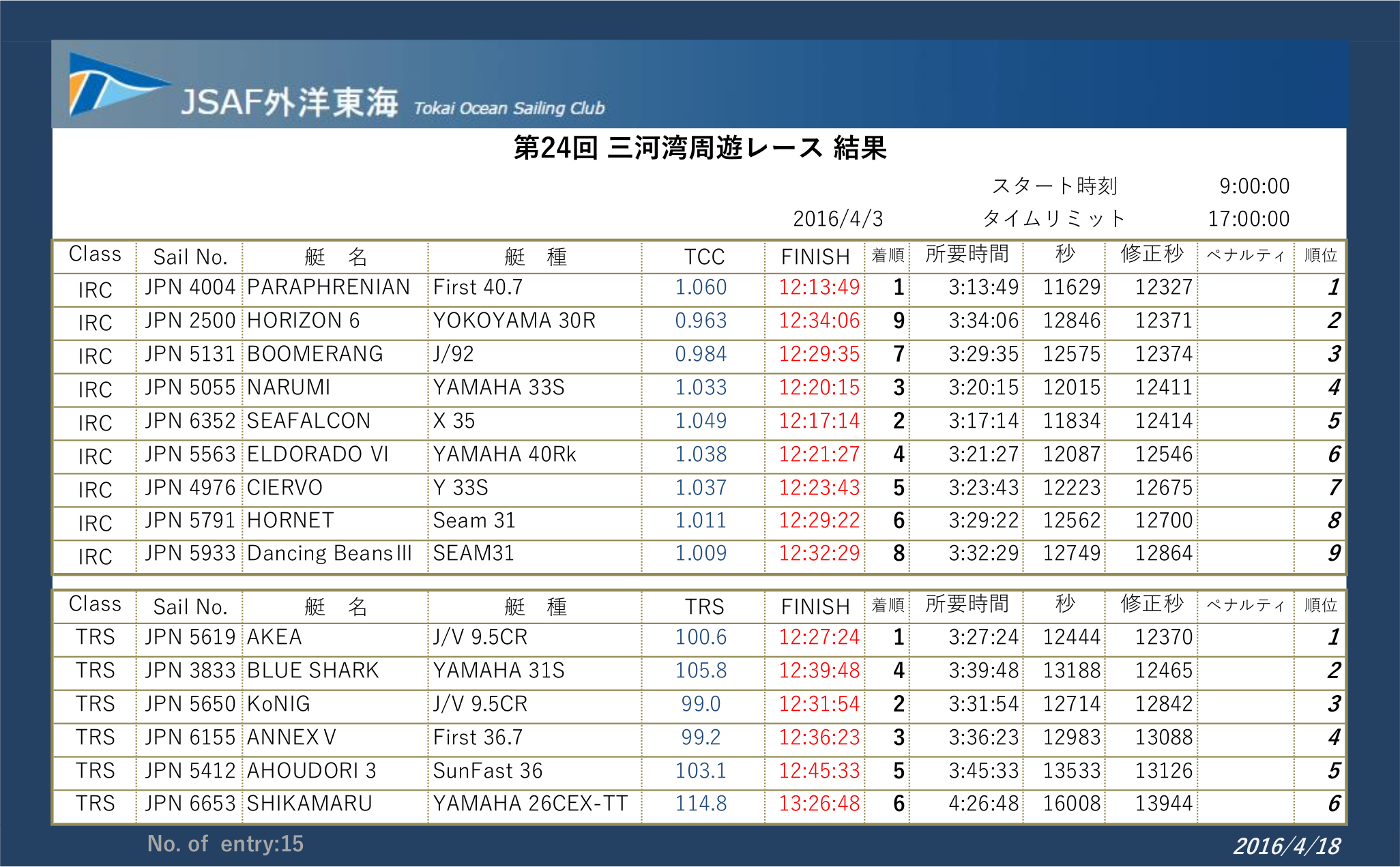Screen dimensions: 1400x867
Task: Select the boat name HORIZON 6
Action: [303, 321]
